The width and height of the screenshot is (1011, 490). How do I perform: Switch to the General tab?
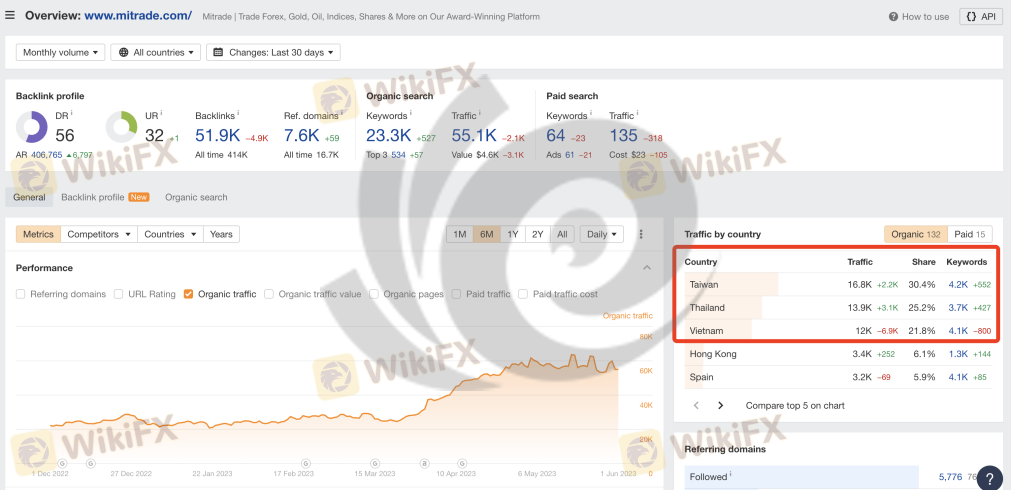pyautogui.click(x=30, y=197)
